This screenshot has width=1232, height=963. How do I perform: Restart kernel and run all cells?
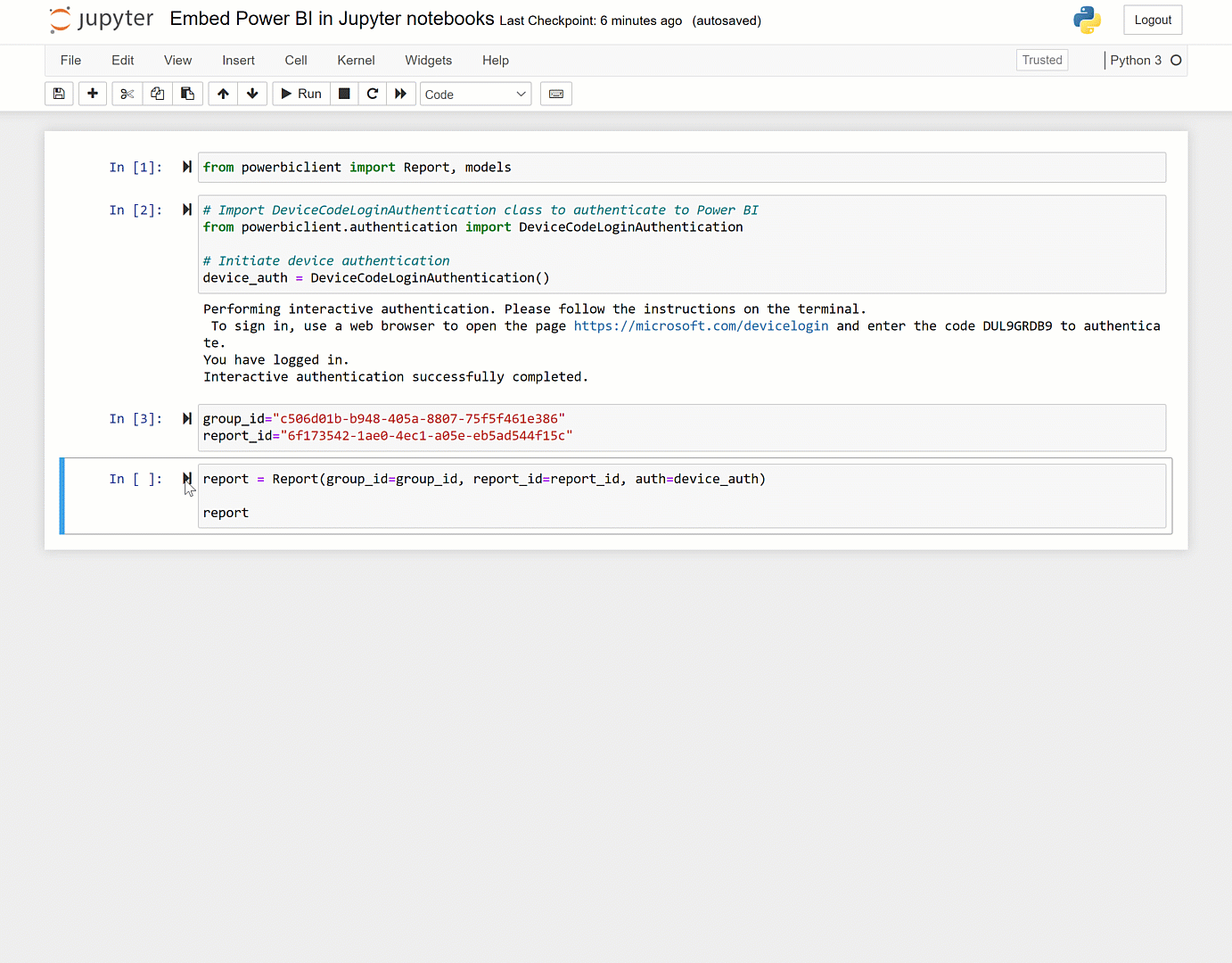401,93
